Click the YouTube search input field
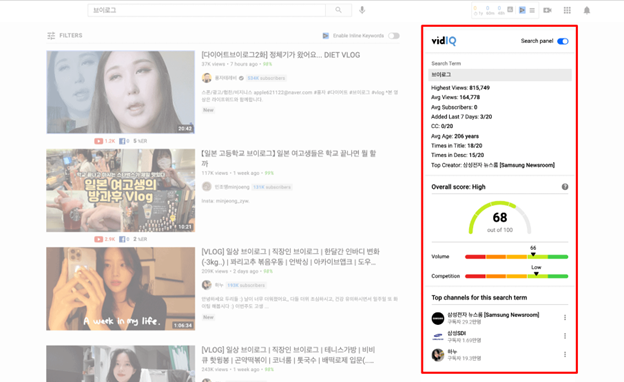 [207, 10]
